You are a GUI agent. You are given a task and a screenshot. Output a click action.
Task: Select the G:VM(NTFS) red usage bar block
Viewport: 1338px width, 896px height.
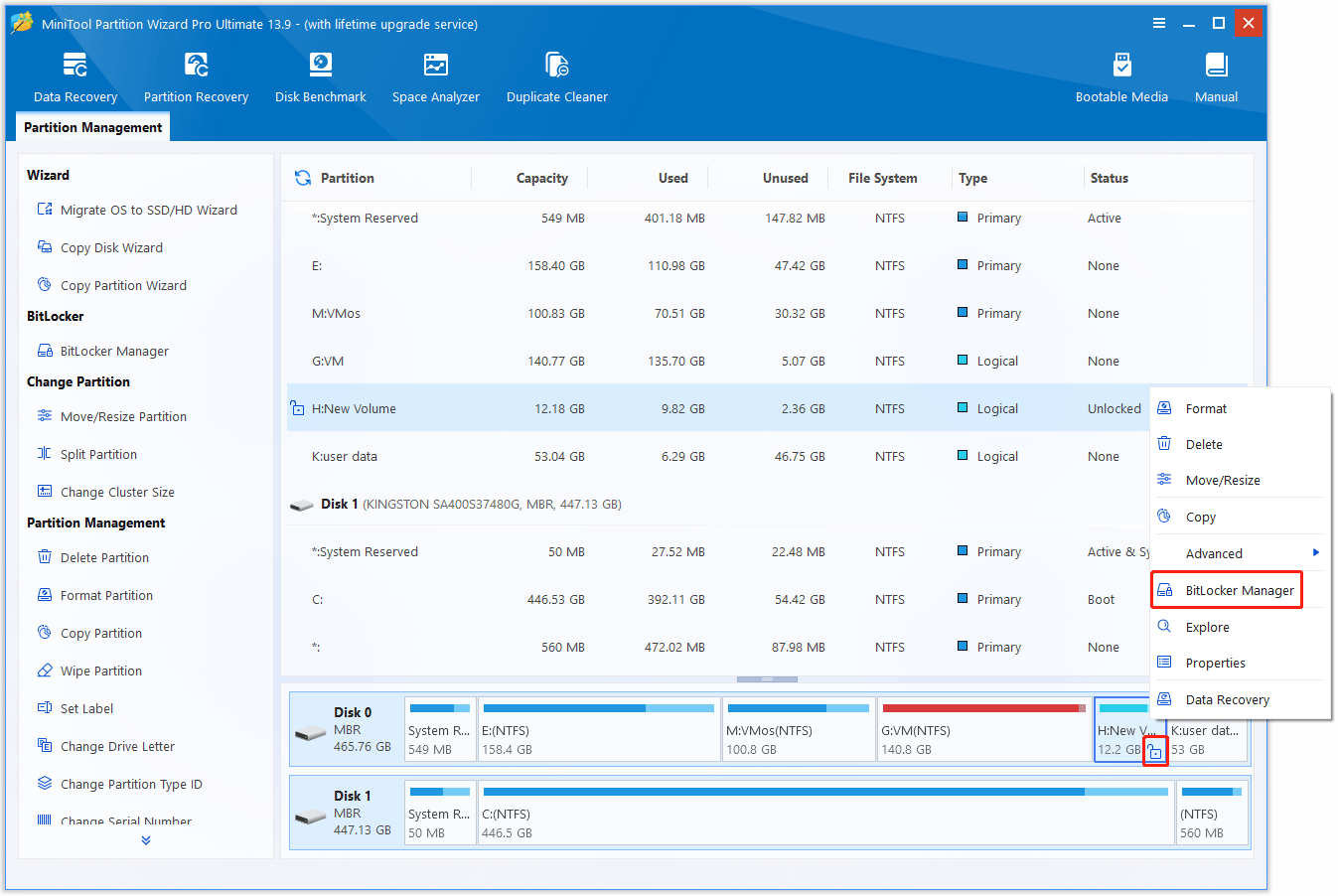coord(983,729)
